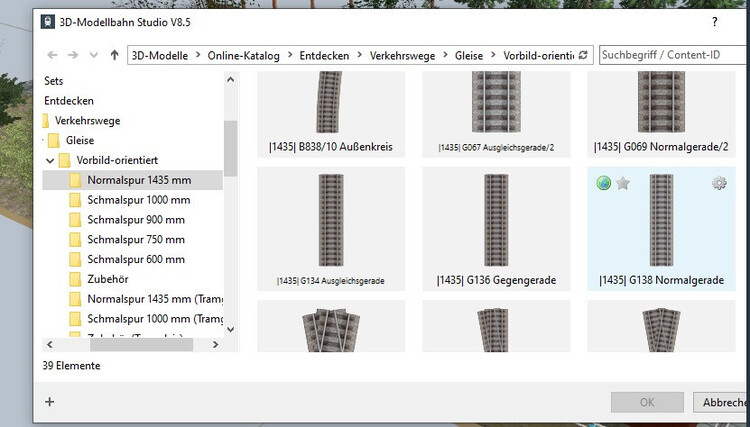Click the tree horizontal scrollbar thumb
The width and height of the screenshot is (750, 427).
point(142,344)
